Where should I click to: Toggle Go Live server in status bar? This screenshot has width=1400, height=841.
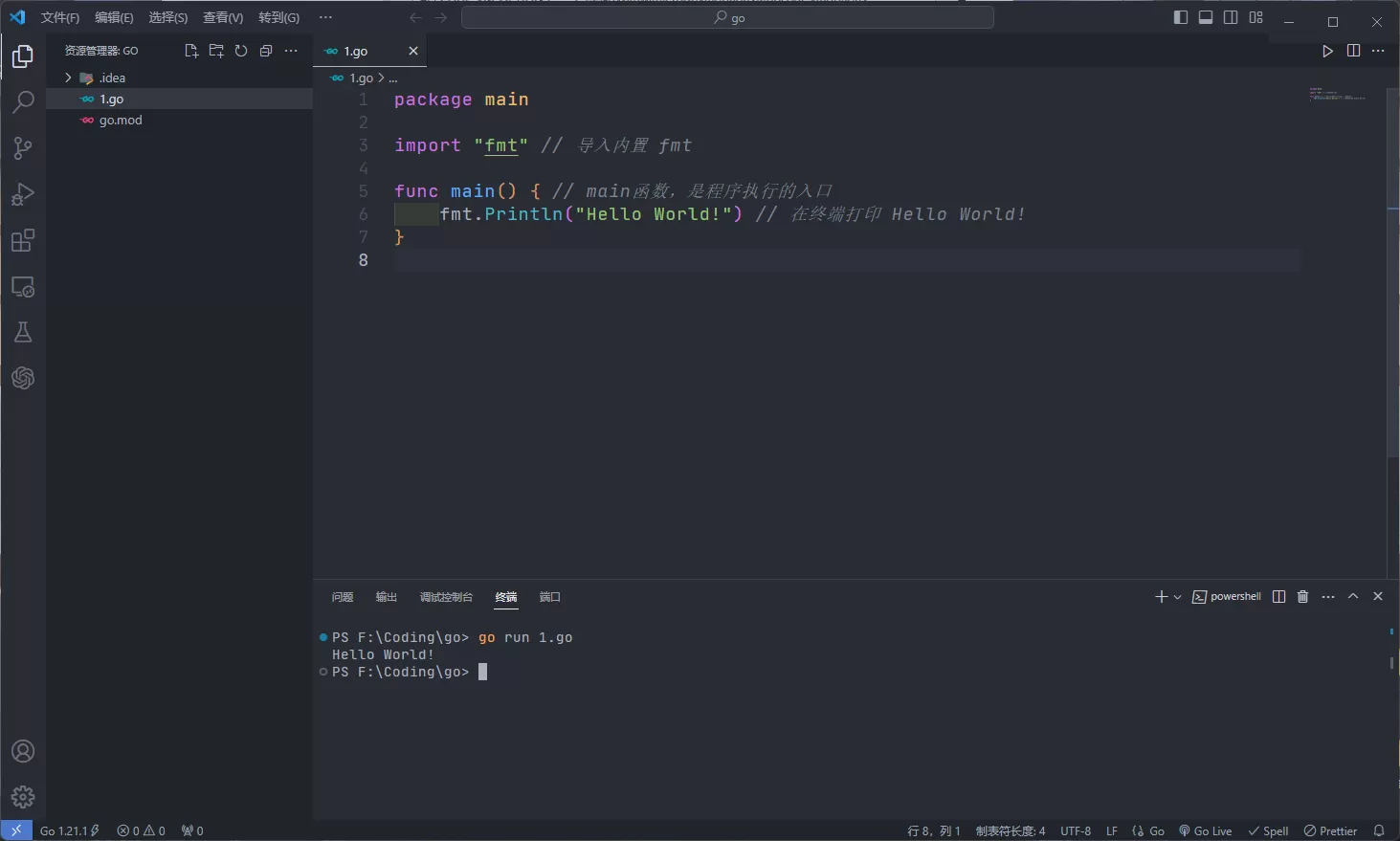point(1206,830)
